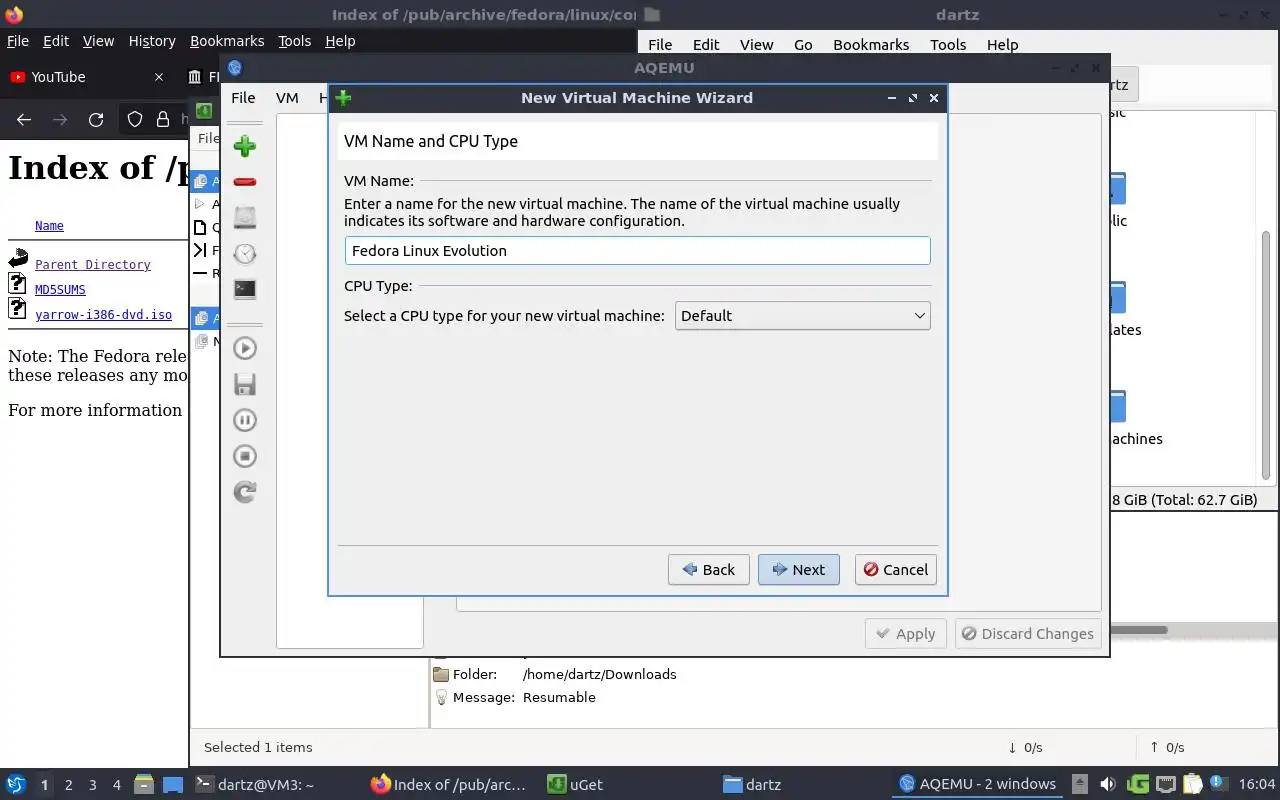Click the reset VM circular arrow icon
Viewport: 1280px width, 800px height.
tap(245, 492)
